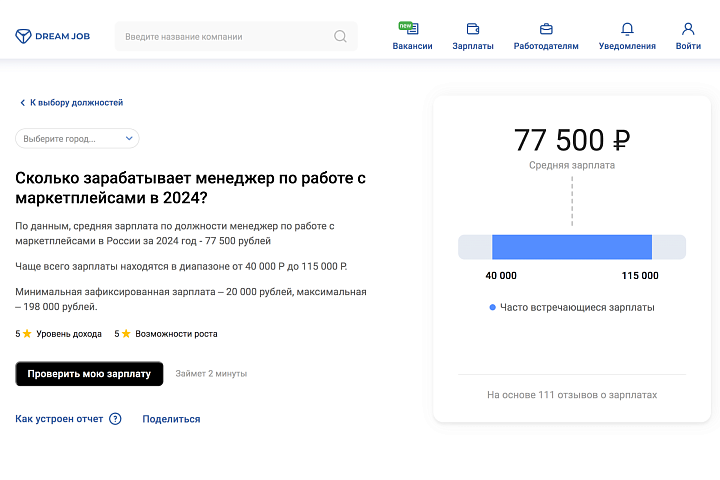The width and height of the screenshot is (720, 480).
Task: Open the Как устроен отчет link
Action: pyautogui.click(x=59, y=419)
